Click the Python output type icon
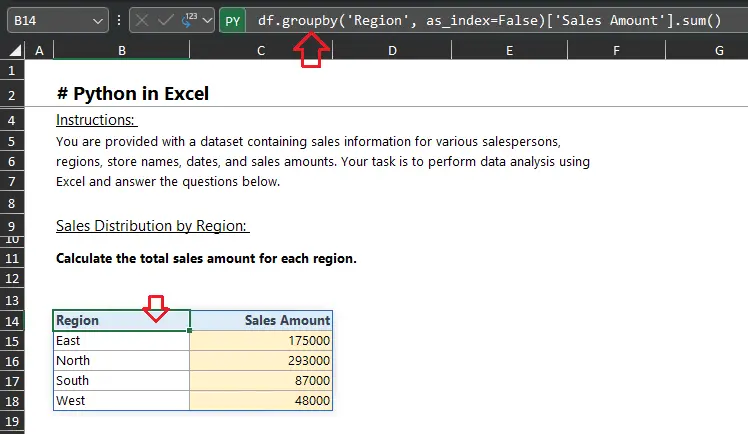 (x=188, y=20)
